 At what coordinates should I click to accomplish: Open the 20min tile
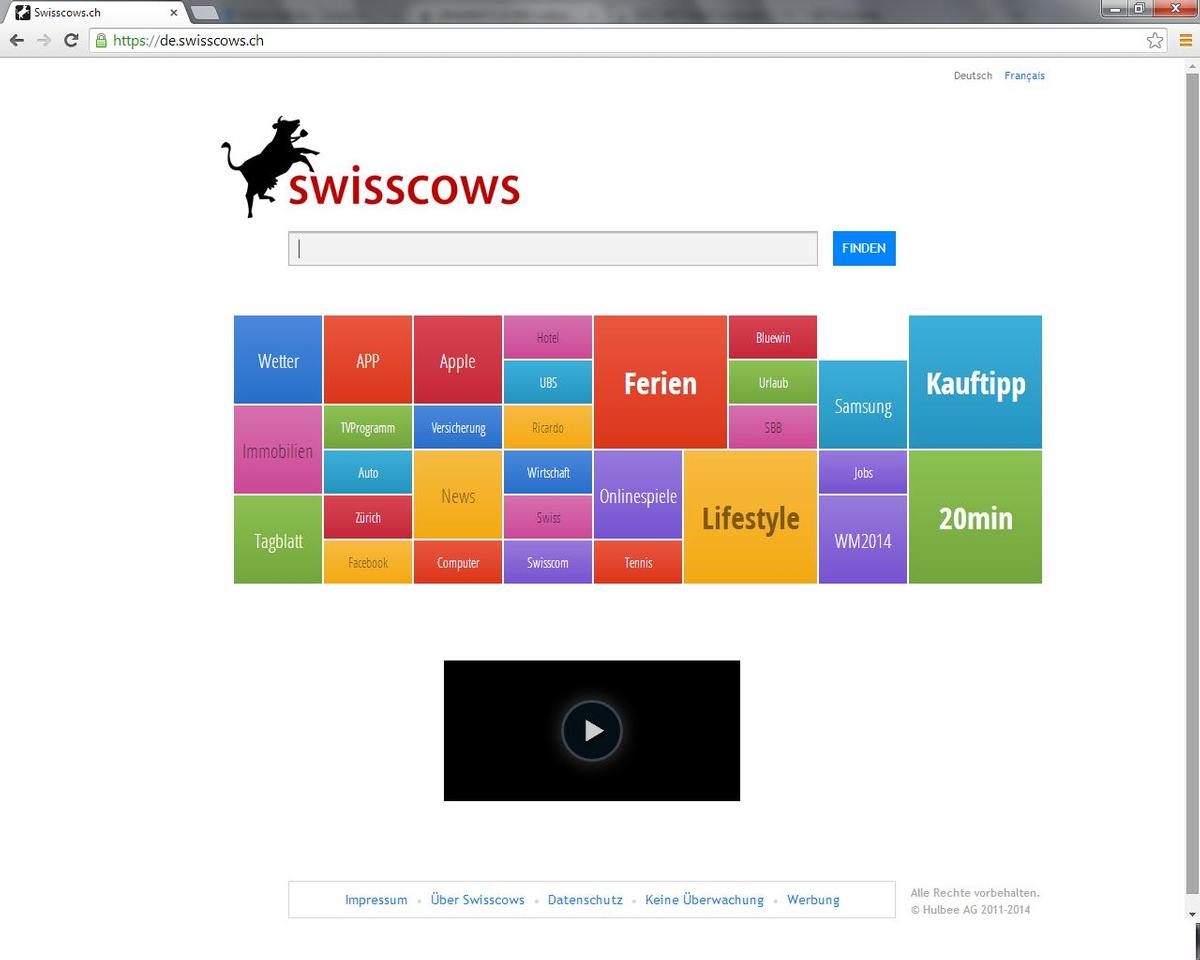coord(974,518)
